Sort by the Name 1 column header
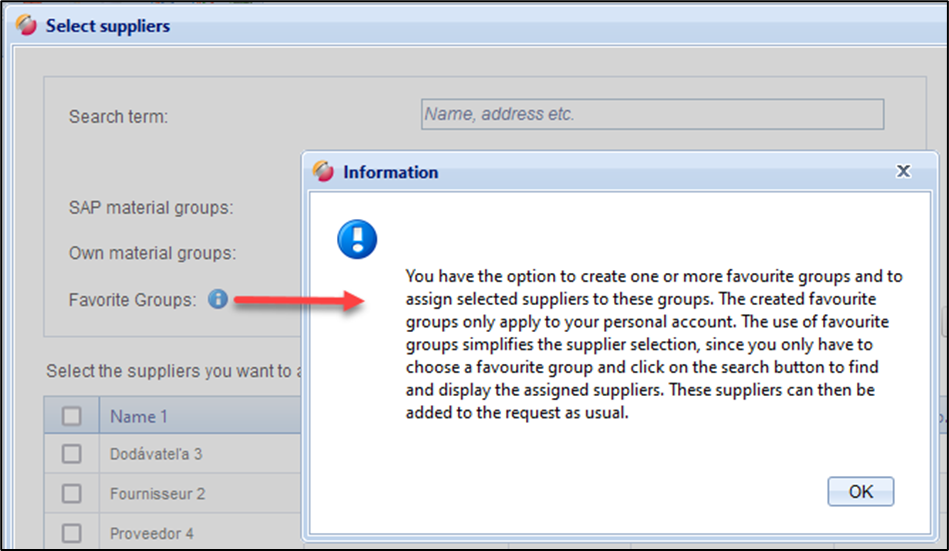 (139, 416)
